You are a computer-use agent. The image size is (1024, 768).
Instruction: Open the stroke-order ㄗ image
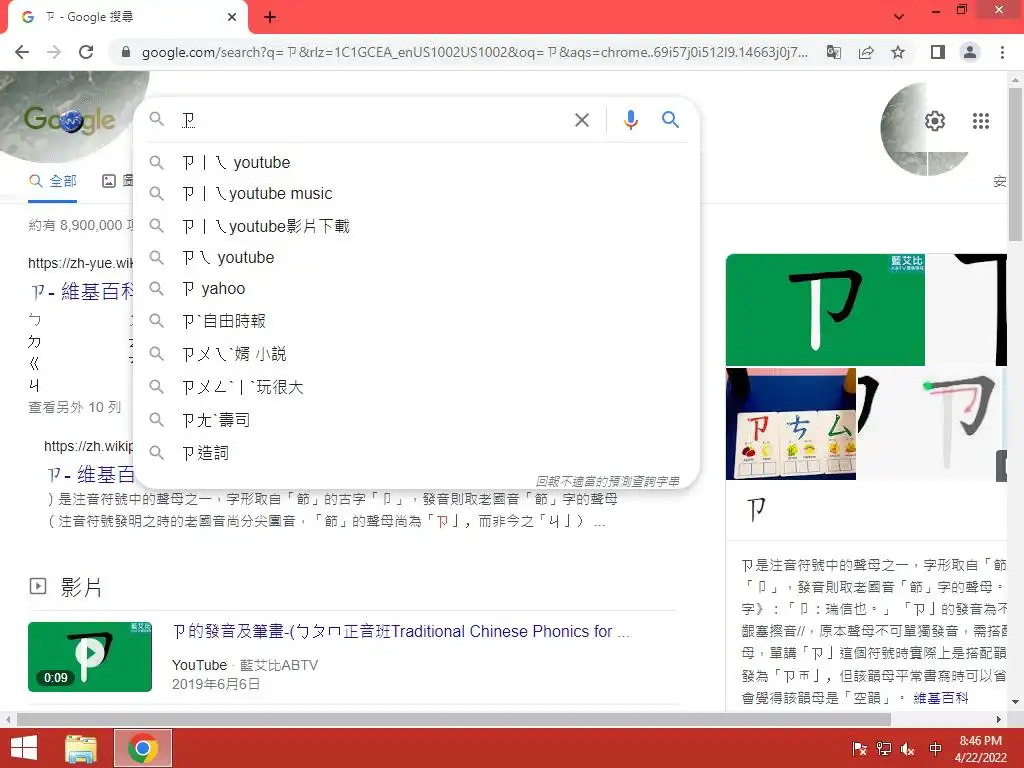click(x=932, y=424)
